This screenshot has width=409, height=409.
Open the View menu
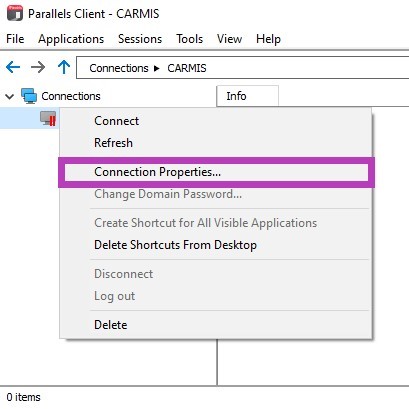[x=229, y=39]
